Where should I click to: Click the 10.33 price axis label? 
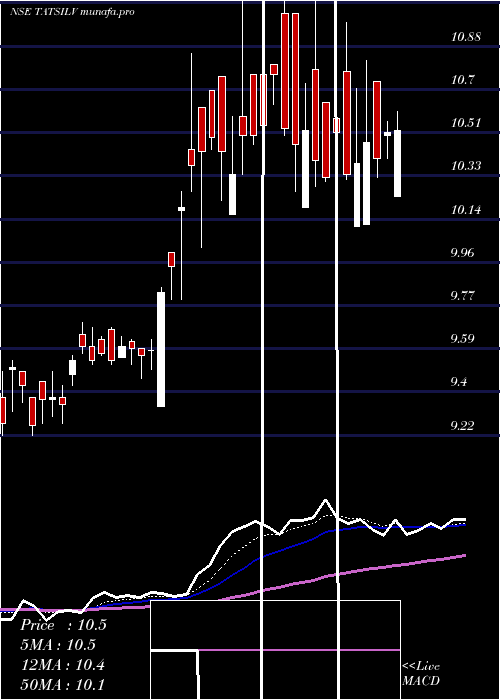[466, 166]
